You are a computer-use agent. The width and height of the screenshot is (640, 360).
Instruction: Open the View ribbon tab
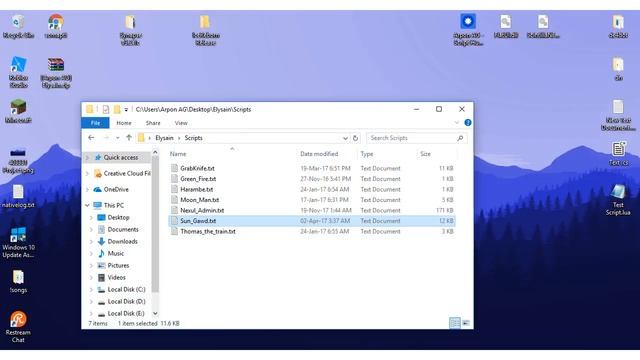point(181,123)
